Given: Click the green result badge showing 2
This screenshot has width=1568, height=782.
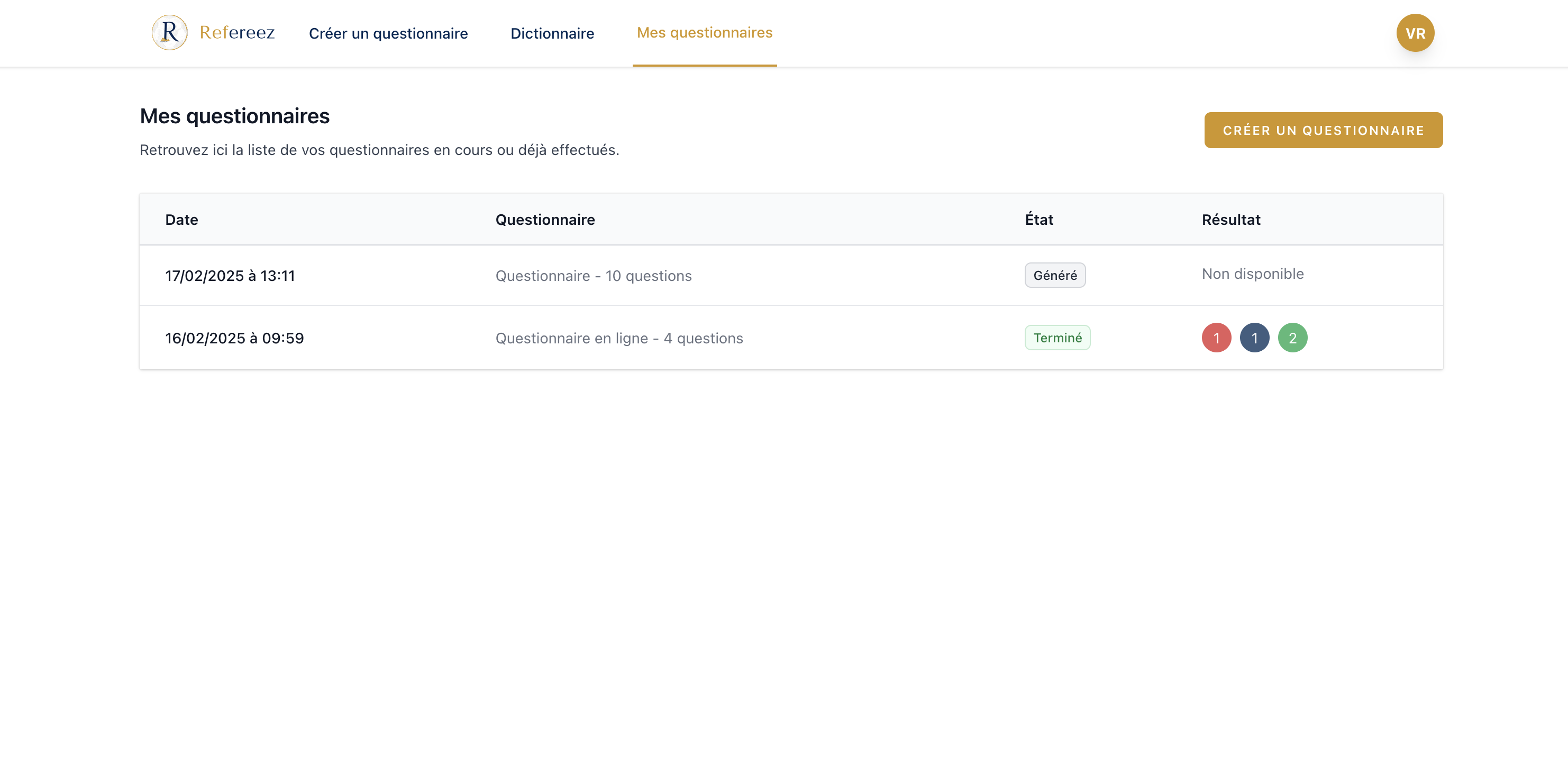Looking at the screenshot, I should pyautogui.click(x=1293, y=337).
